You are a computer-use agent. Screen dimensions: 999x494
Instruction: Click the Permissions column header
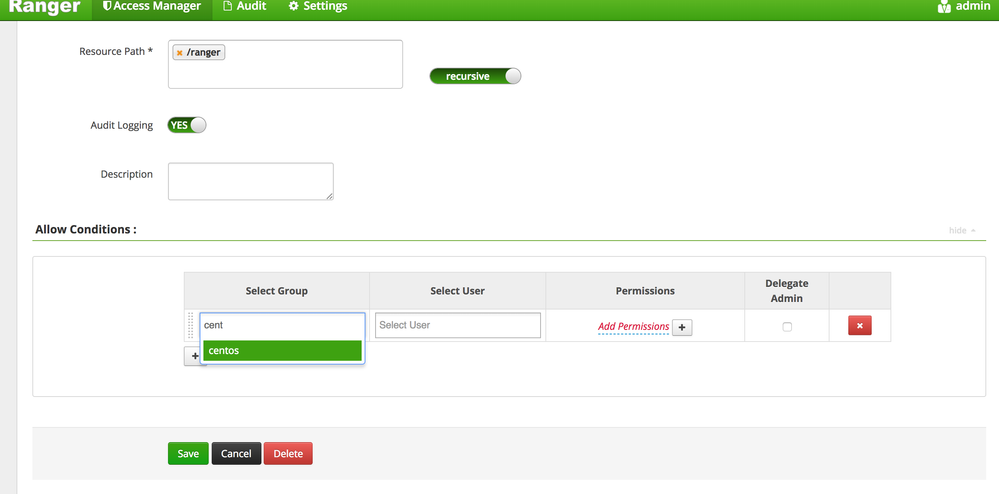click(x=645, y=291)
